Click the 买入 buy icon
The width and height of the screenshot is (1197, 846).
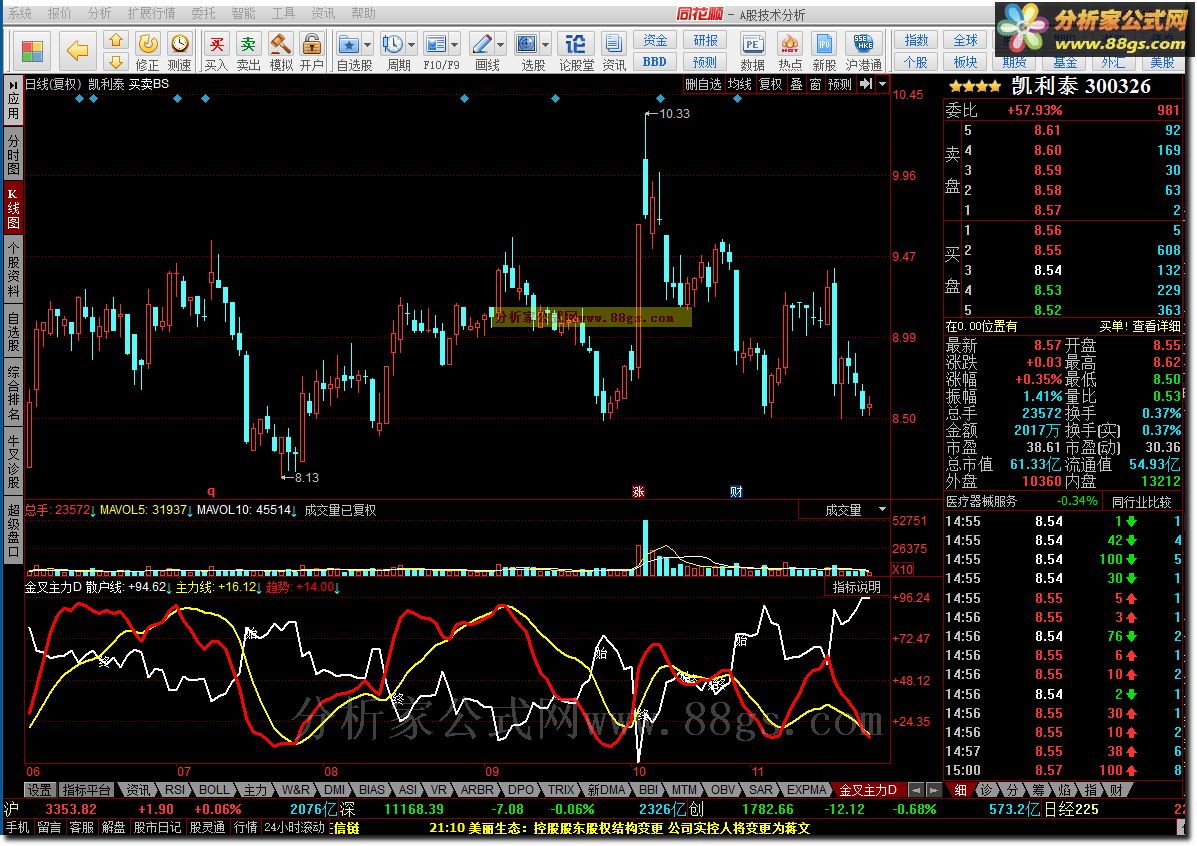click(217, 52)
